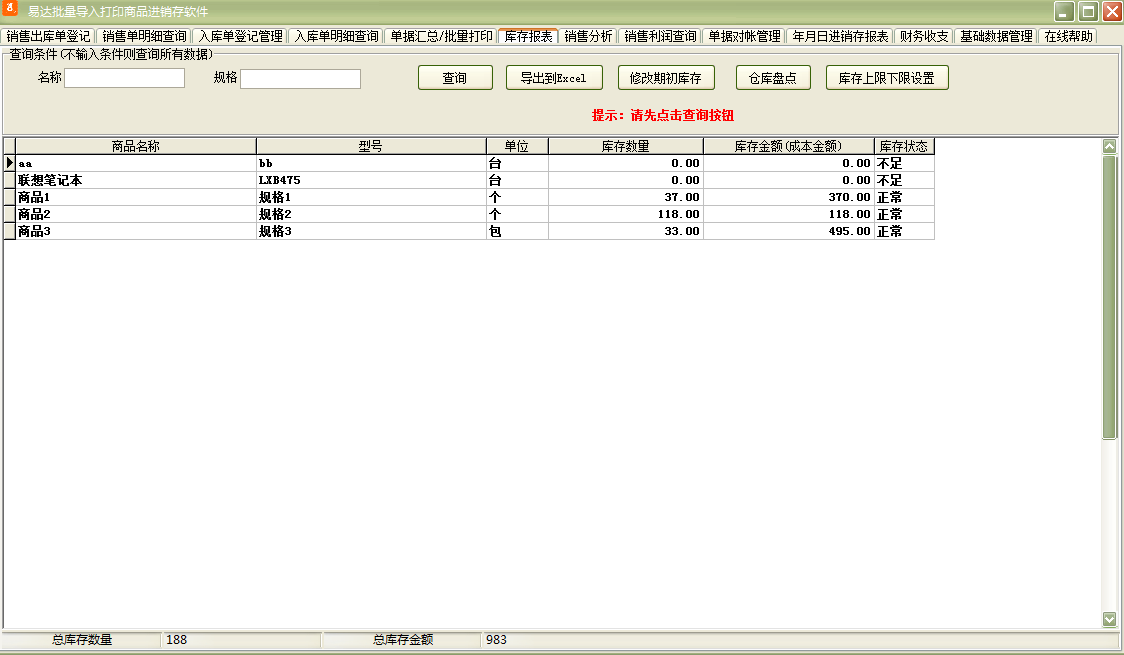Open 年月日进销存报表 tab

840,37
